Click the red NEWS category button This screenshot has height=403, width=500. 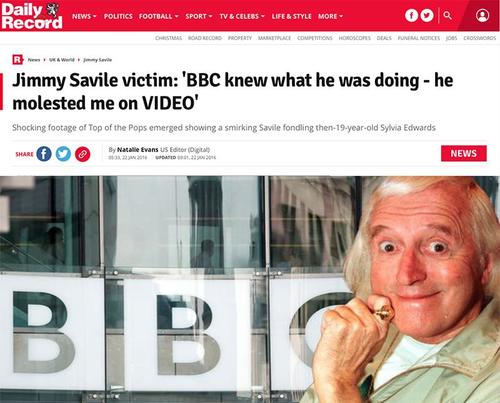464,153
